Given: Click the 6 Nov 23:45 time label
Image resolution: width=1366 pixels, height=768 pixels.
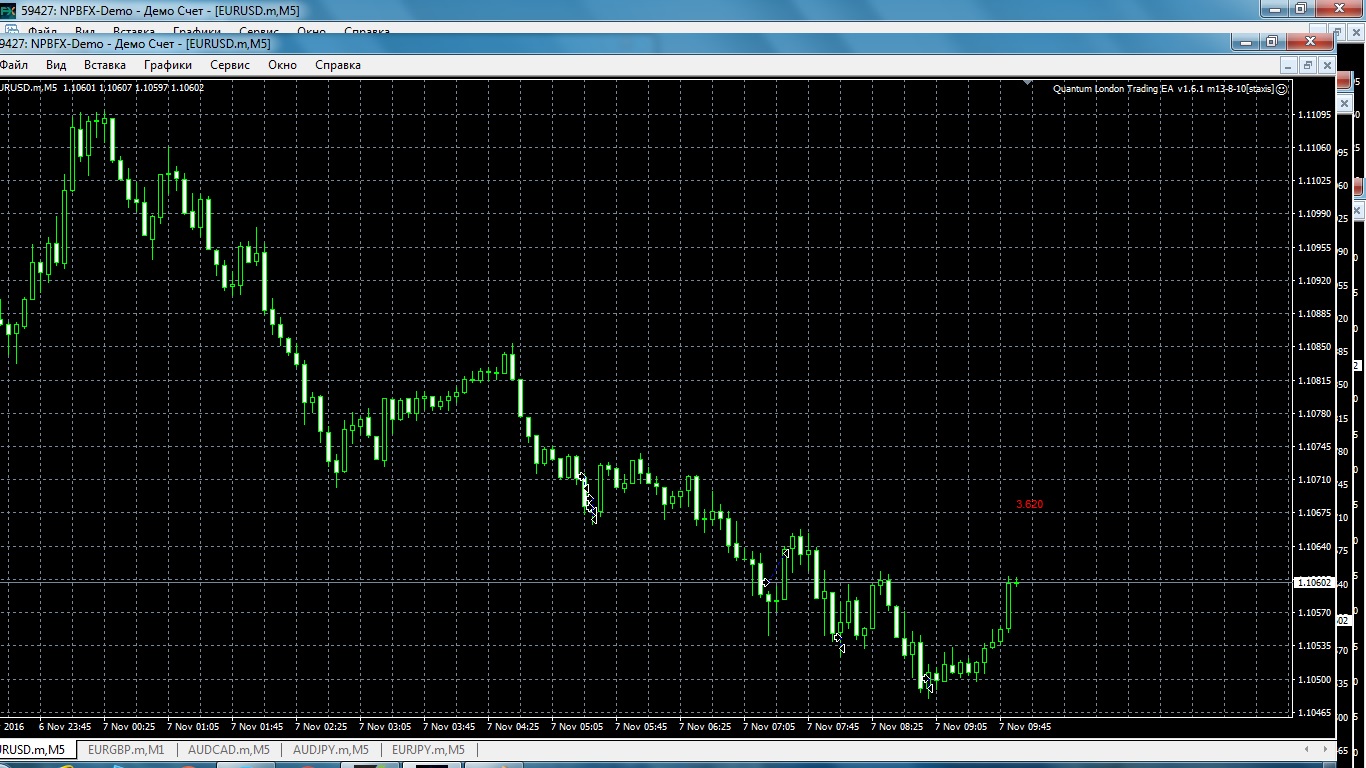Looking at the screenshot, I should tap(65, 727).
